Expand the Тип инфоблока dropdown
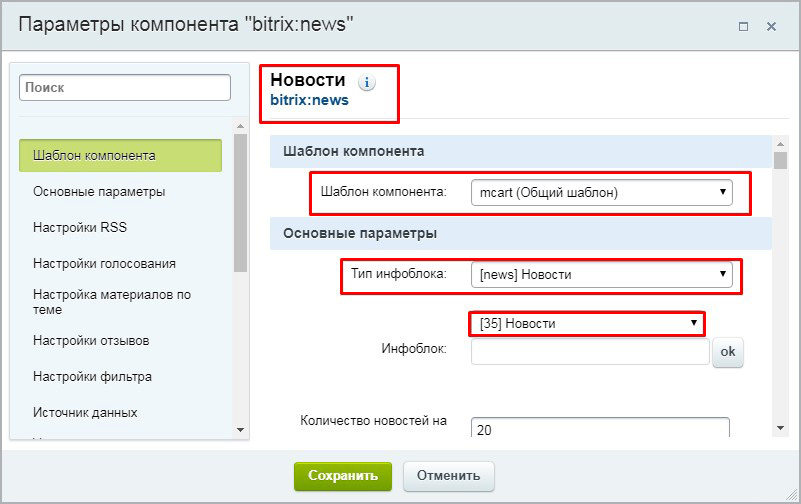This screenshot has width=801, height=504. tap(602, 274)
